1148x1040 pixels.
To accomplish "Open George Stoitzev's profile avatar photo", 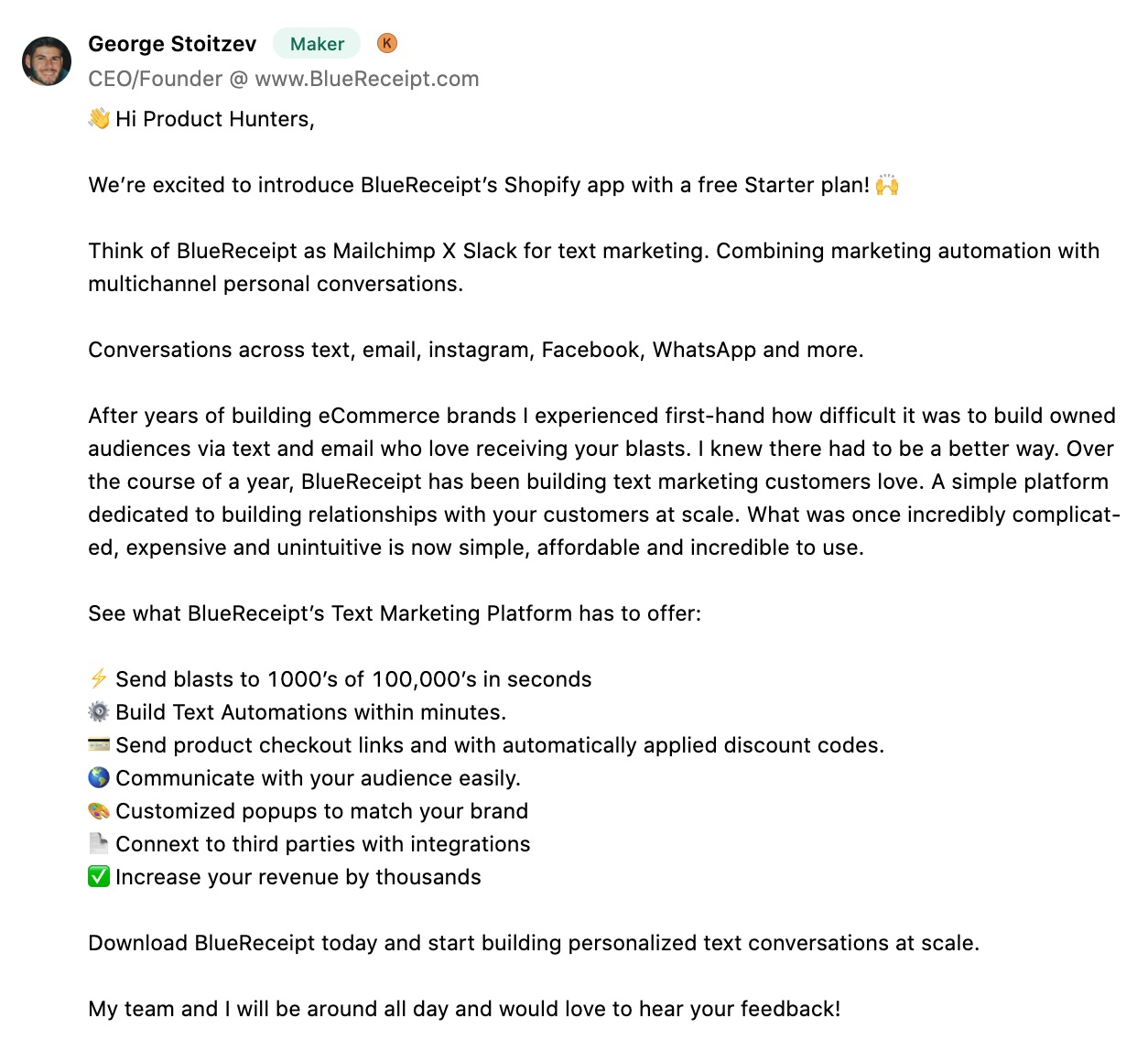I will pos(47,61).
